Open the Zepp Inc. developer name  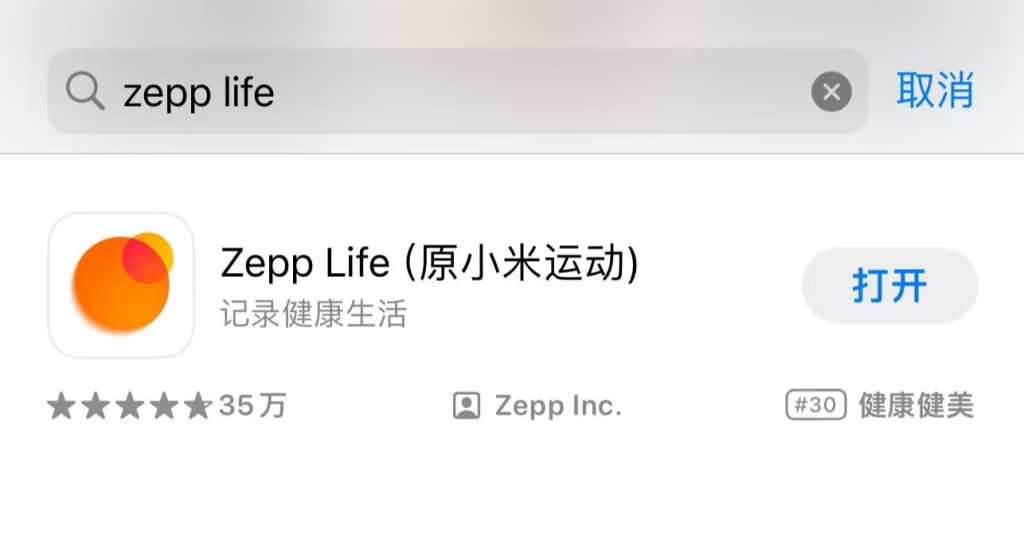(x=558, y=405)
